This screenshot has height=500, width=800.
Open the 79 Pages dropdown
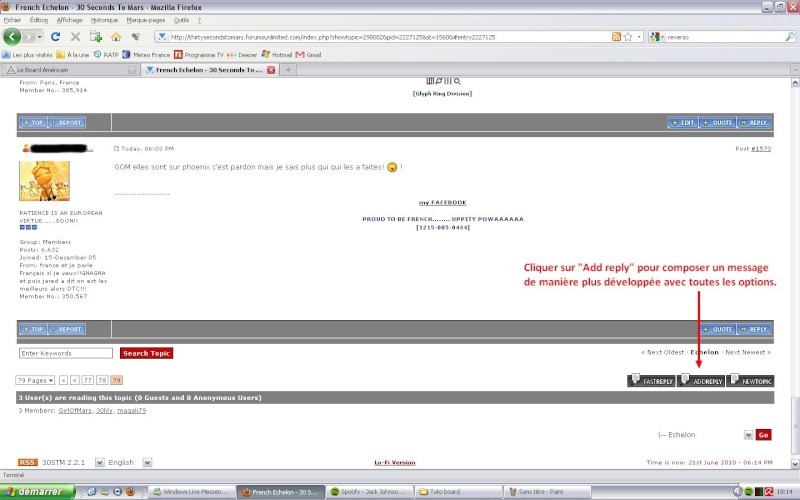tap(35, 380)
